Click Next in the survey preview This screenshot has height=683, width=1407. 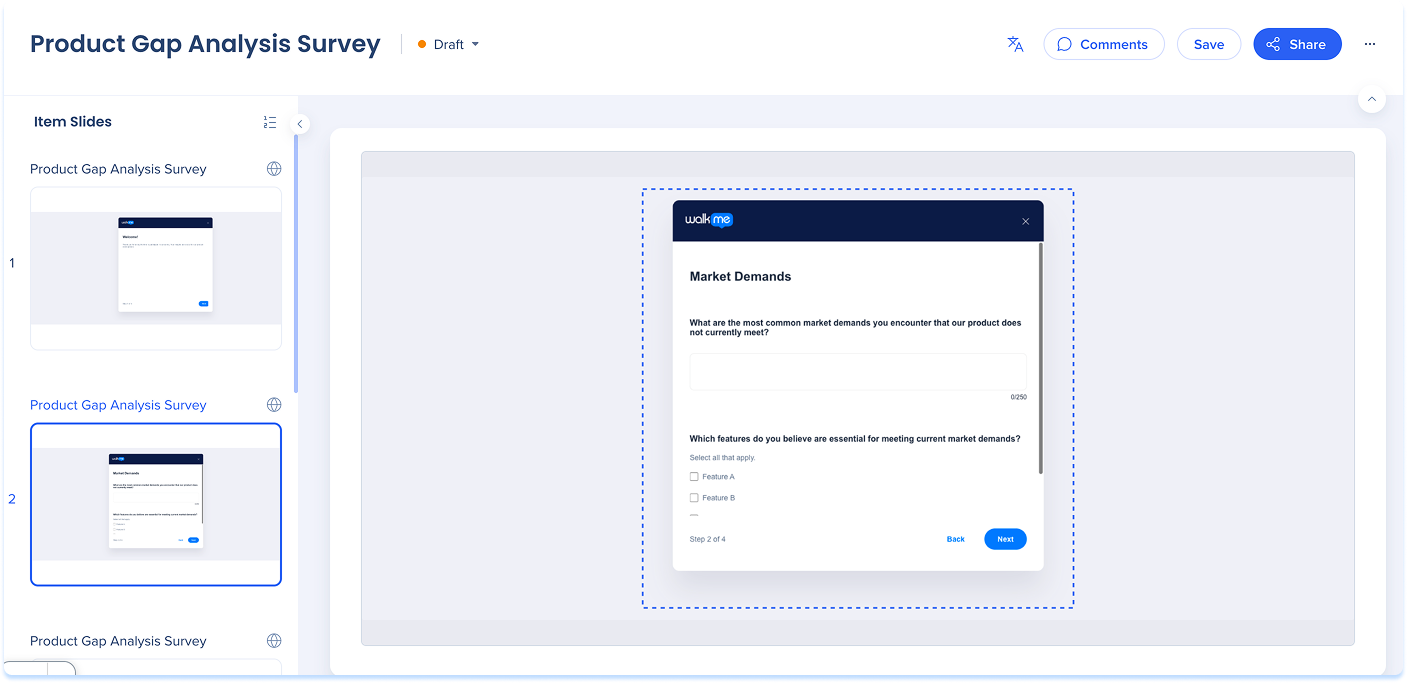pyautogui.click(x=1005, y=539)
